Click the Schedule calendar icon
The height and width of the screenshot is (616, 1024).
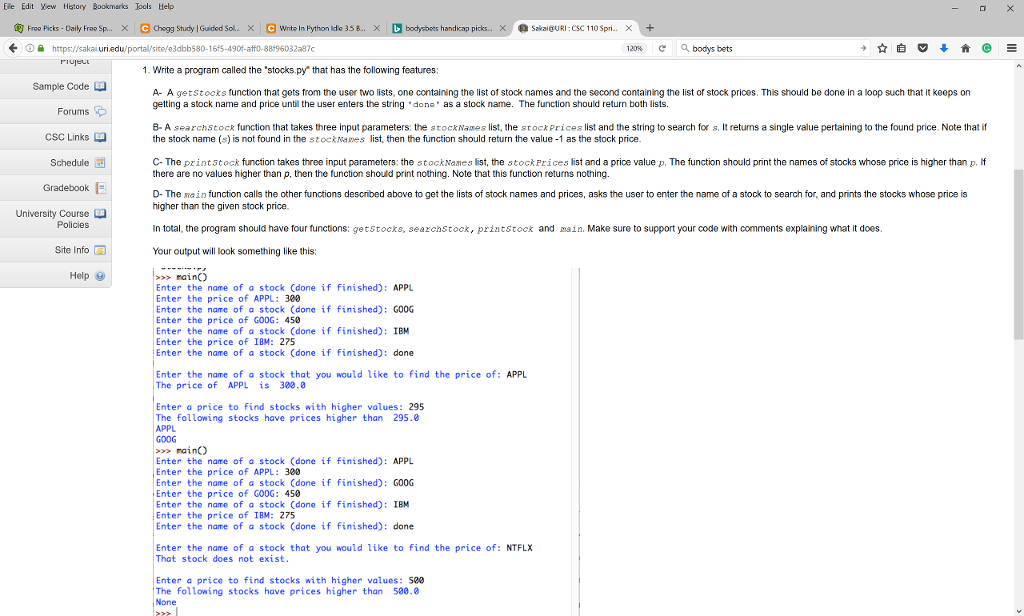pyautogui.click(x=98, y=162)
